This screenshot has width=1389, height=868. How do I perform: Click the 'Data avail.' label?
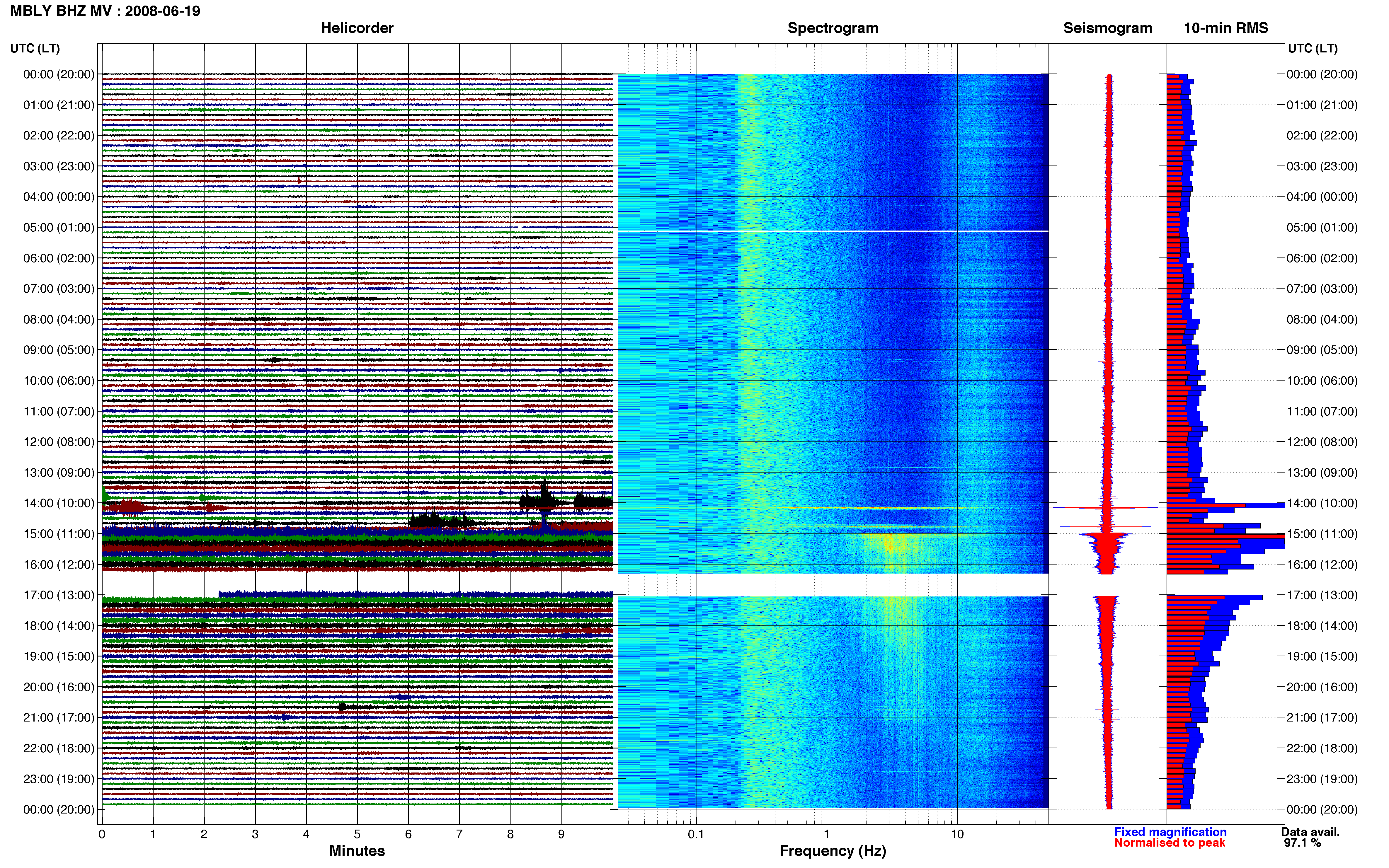click(1310, 832)
